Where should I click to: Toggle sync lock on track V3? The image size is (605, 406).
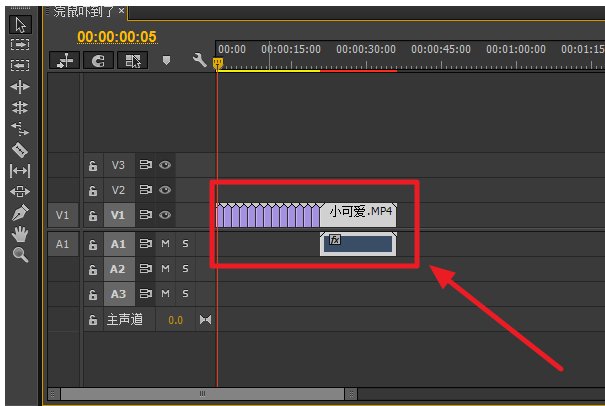[145, 165]
